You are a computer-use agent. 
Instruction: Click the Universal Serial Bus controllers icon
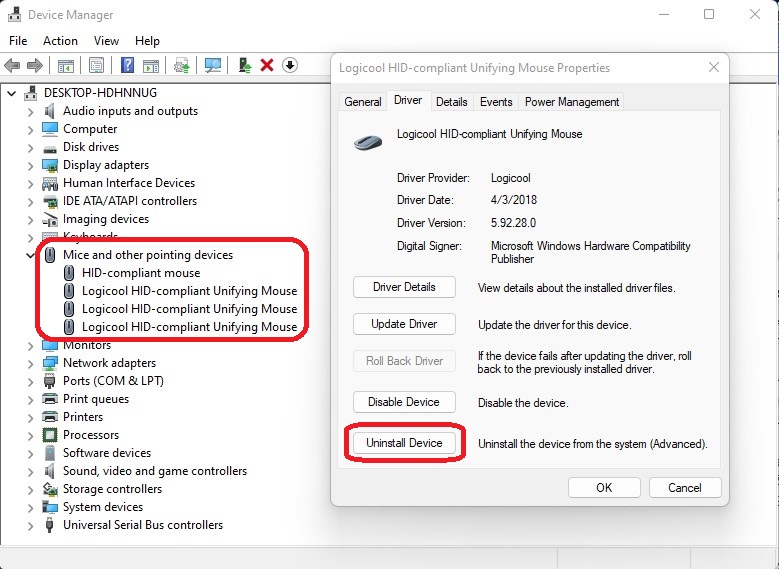[x=49, y=525]
